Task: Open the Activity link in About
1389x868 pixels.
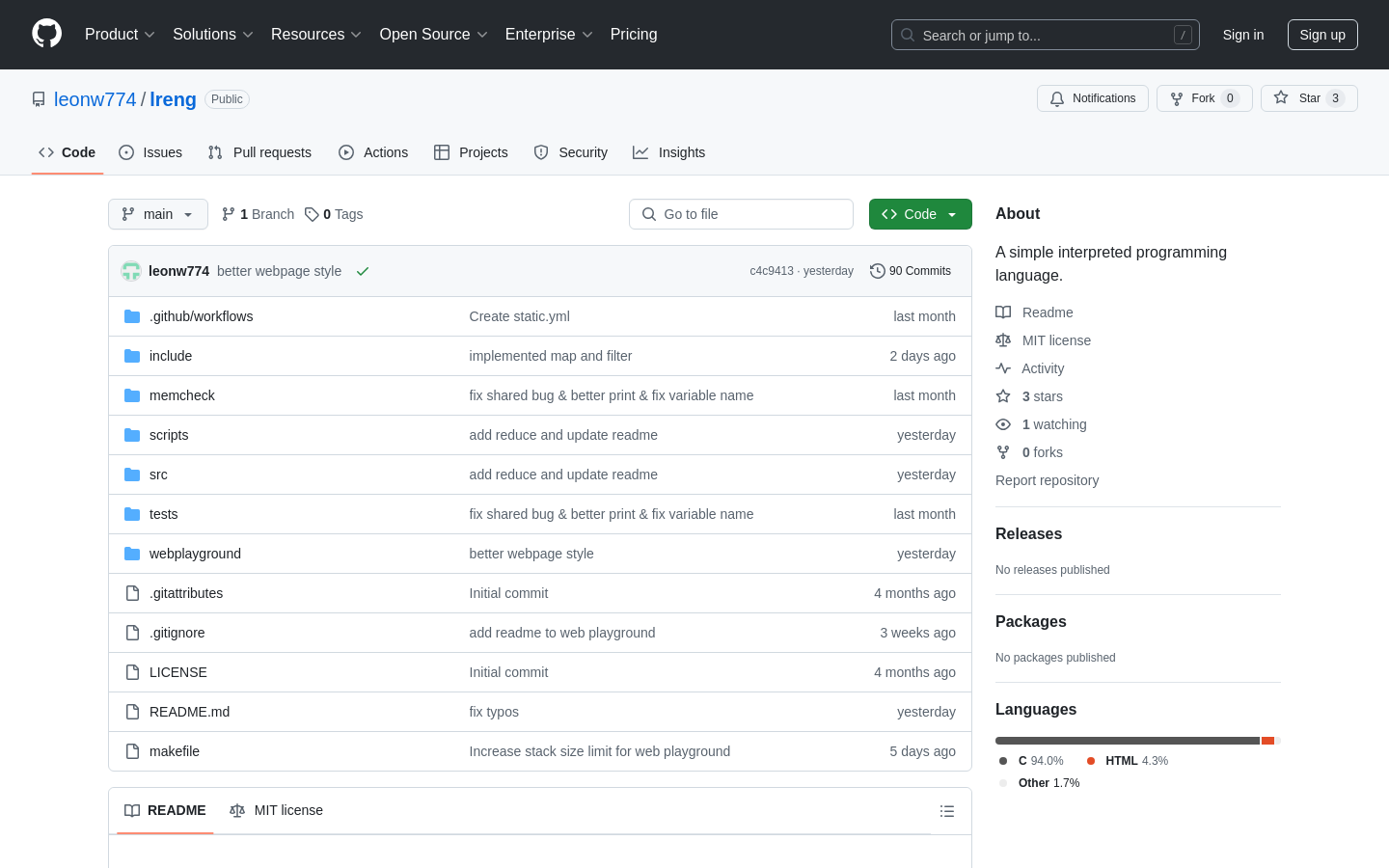Action: click(x=1030, y=368)
